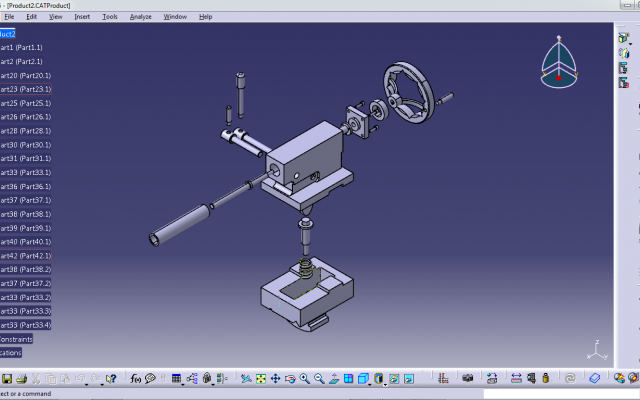The image size is (640, 400).
Task: Click the Design Table icon
Action: tap(176, 378)
